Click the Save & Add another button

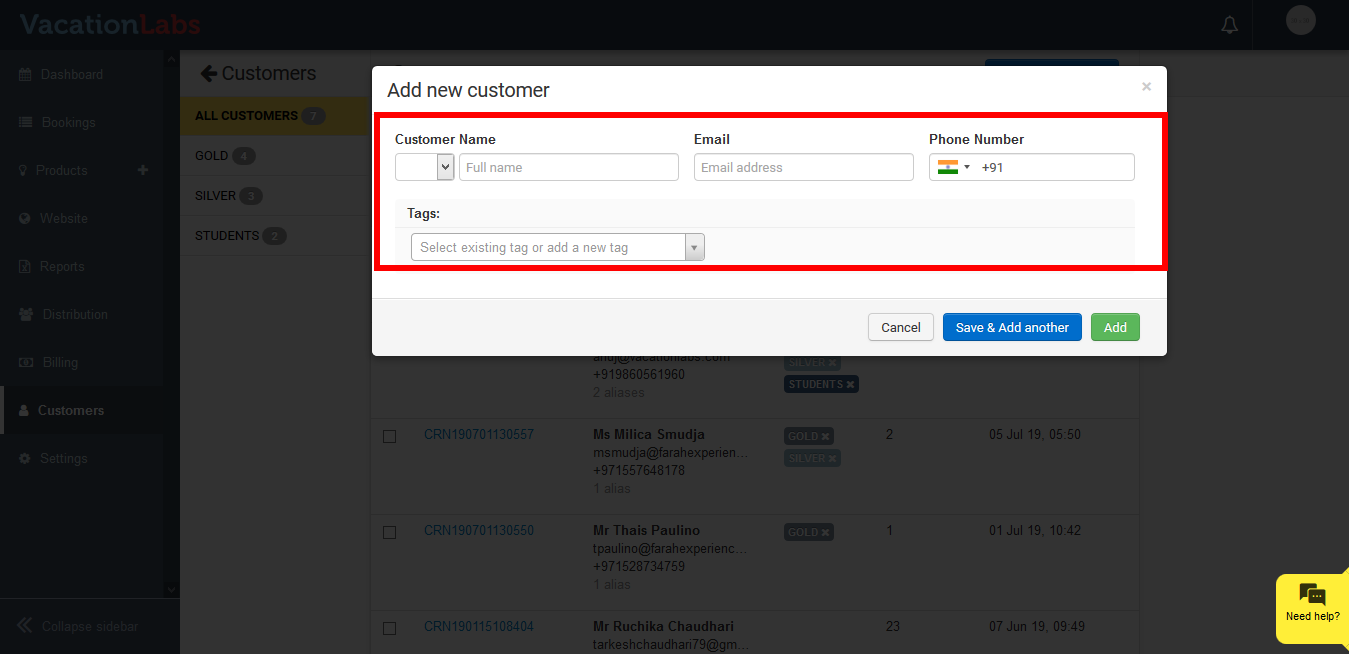point(1012,327)
